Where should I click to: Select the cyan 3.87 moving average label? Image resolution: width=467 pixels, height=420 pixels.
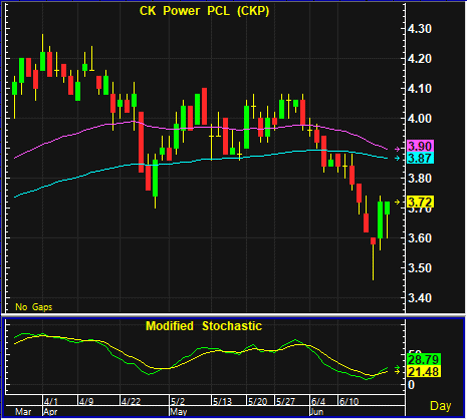click(x=421, y=158)
